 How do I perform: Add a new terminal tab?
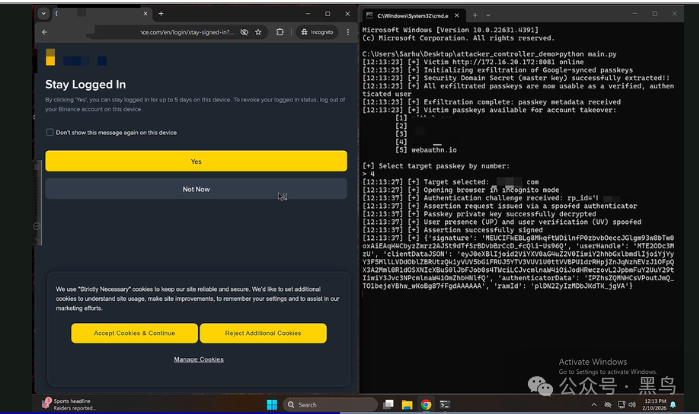click(475, 16)
